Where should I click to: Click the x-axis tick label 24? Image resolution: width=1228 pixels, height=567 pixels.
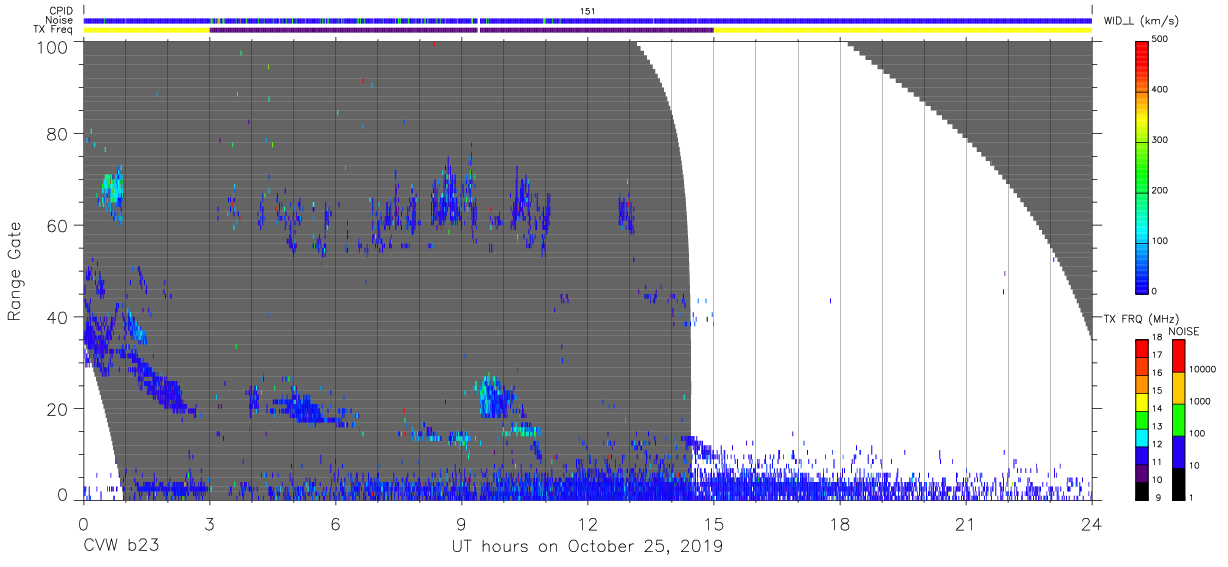coord(1091,525)
